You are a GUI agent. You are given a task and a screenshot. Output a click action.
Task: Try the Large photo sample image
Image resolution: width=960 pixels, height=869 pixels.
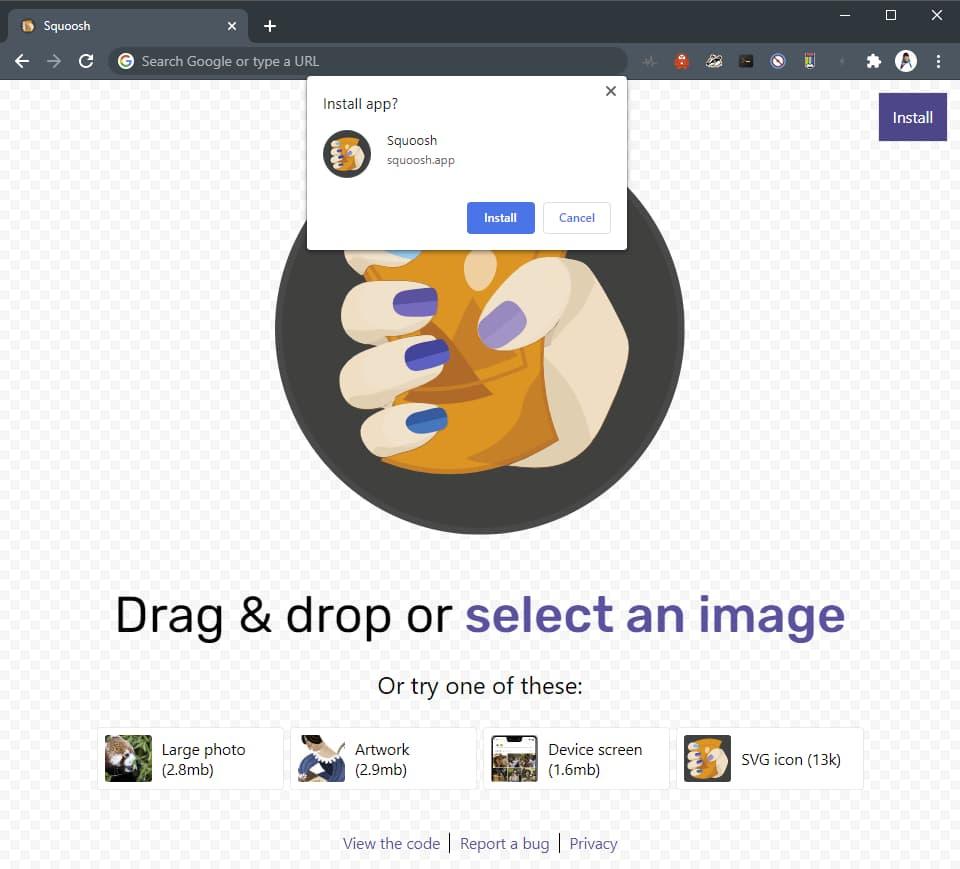(191, 759)
